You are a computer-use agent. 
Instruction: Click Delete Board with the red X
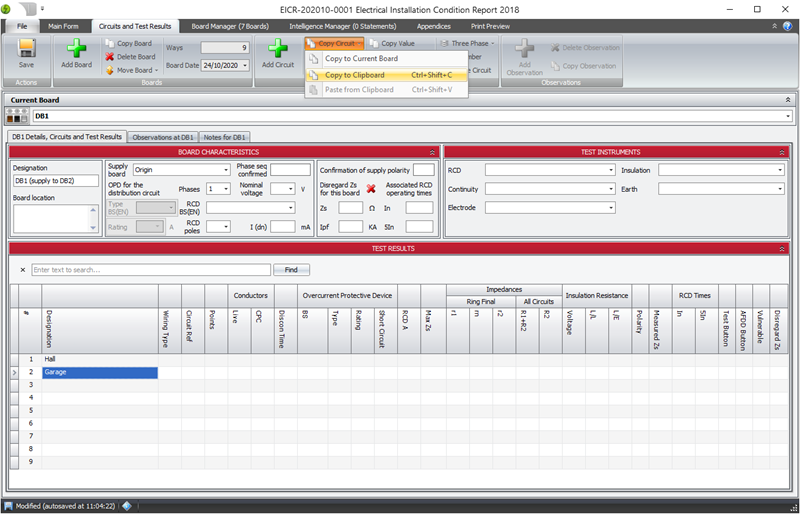pos(131,57)
